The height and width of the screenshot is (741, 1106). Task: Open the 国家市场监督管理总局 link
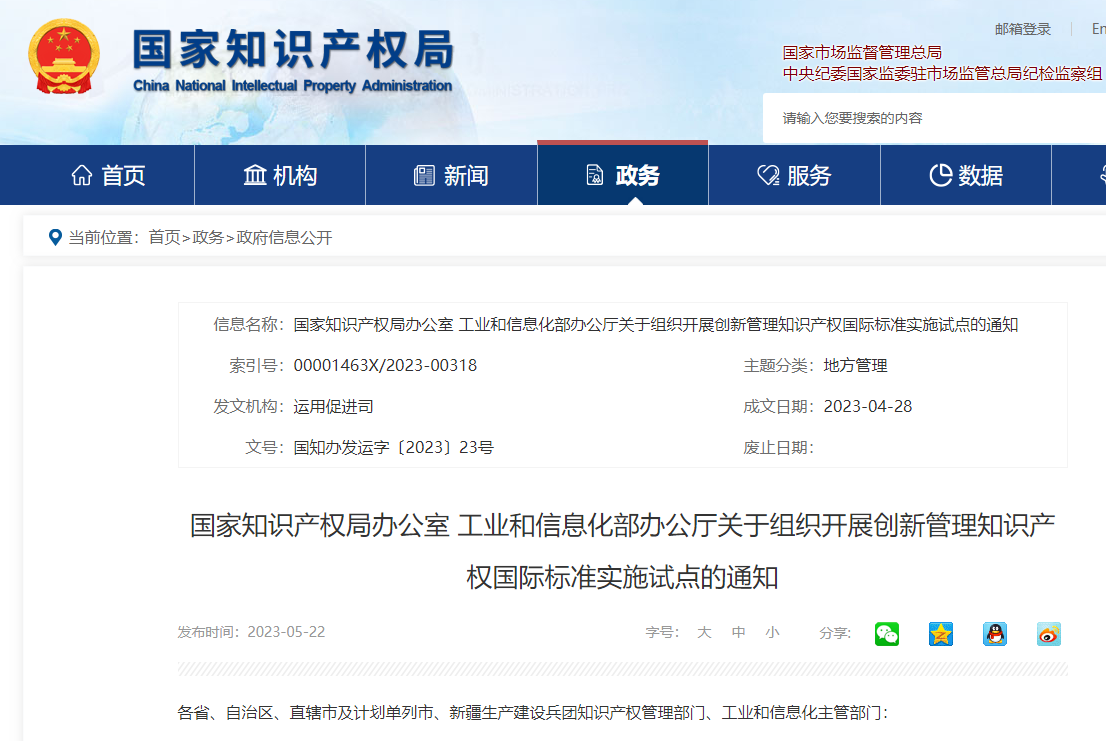click(x=862, y=52)
